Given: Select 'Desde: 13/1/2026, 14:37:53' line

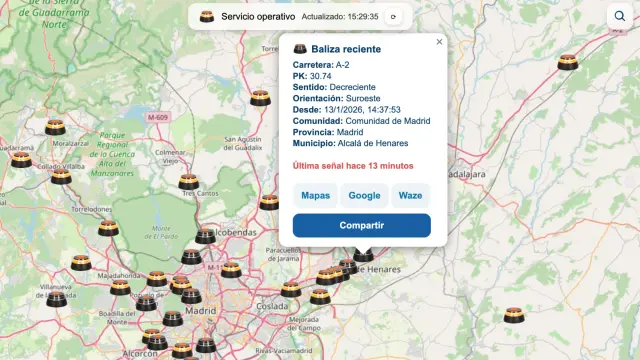Looking at the screenshot, I should coord(347,110).
